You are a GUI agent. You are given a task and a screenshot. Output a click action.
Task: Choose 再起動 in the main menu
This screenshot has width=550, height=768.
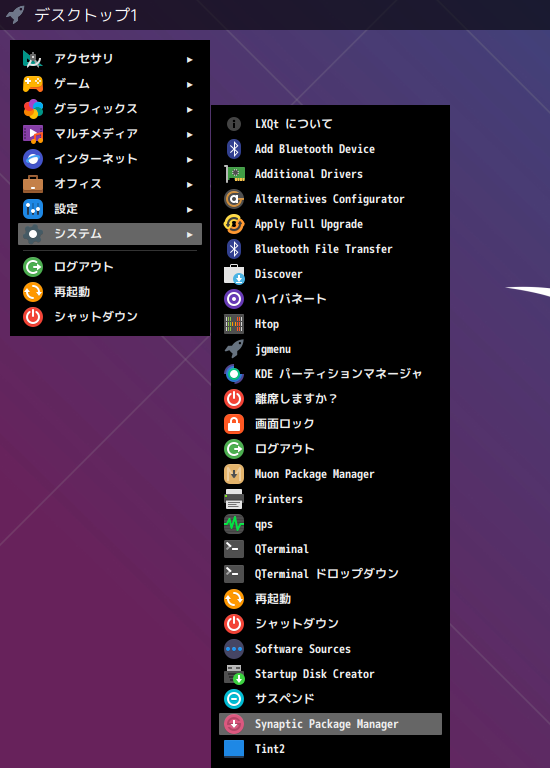pyautogui.click(x=110, y=291)
